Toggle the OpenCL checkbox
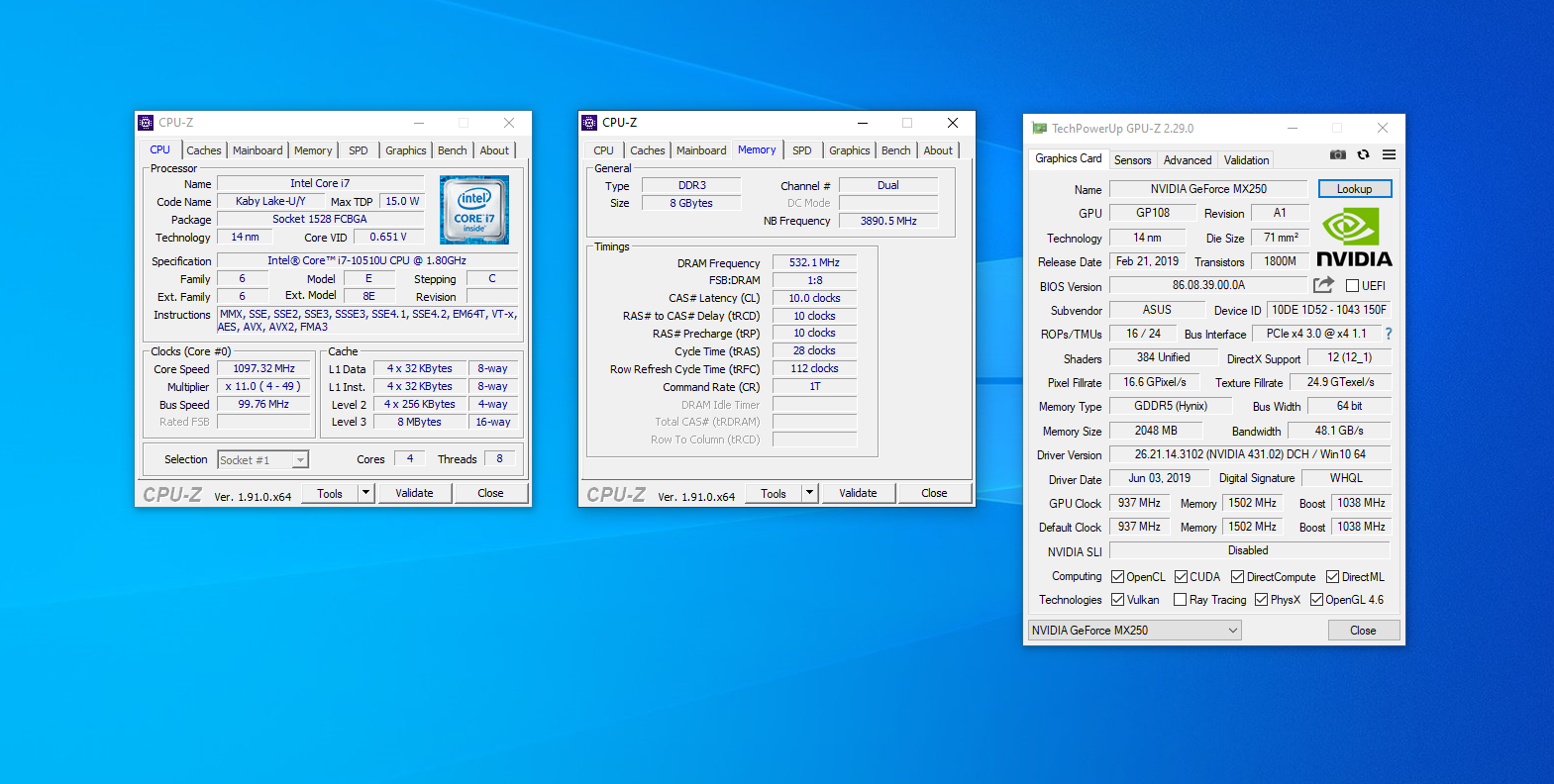Viewport: 1554px width, 784px height. point(1117,577)
